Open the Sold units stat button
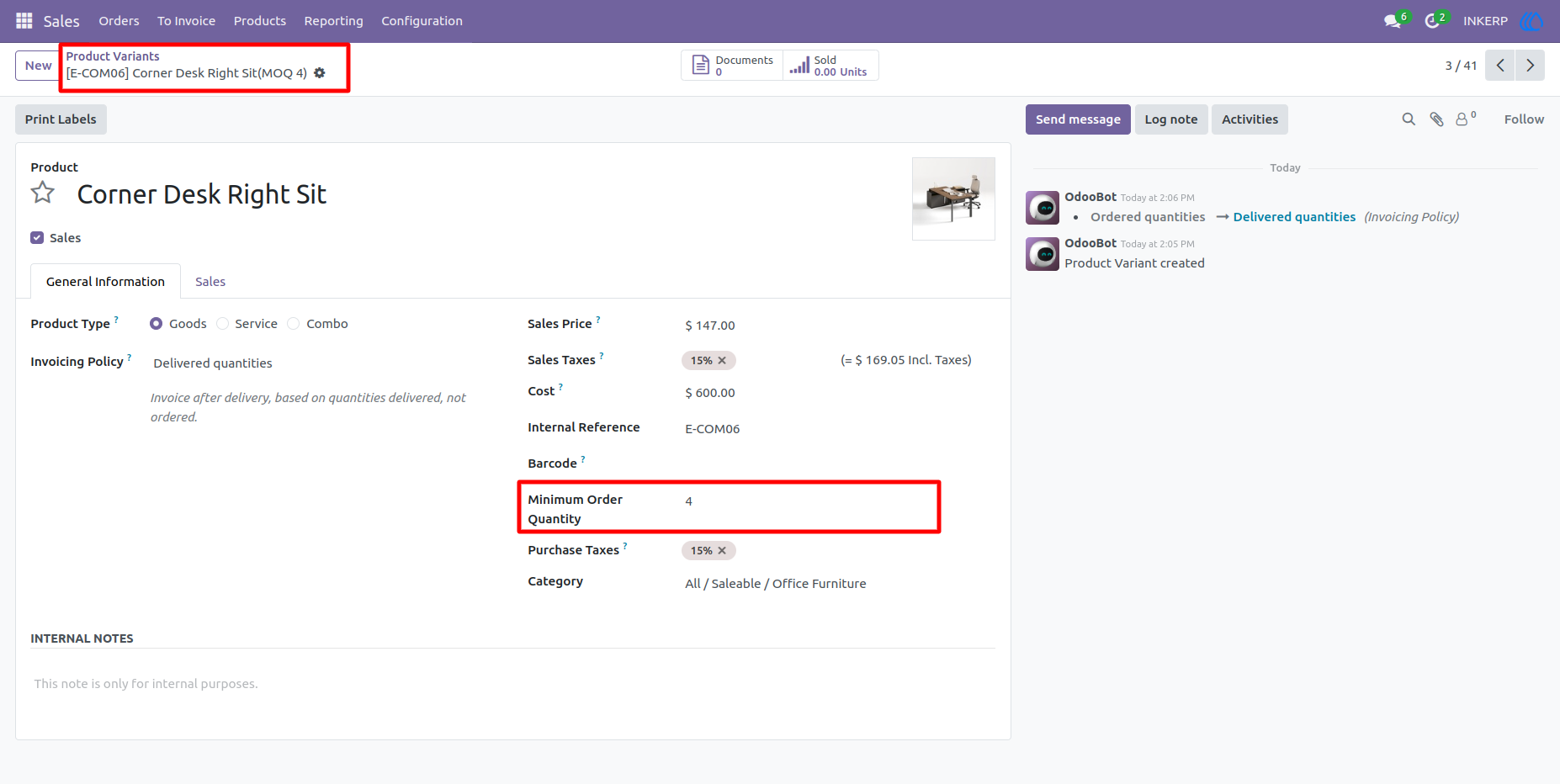The image size is (1560, 784). 830,66
